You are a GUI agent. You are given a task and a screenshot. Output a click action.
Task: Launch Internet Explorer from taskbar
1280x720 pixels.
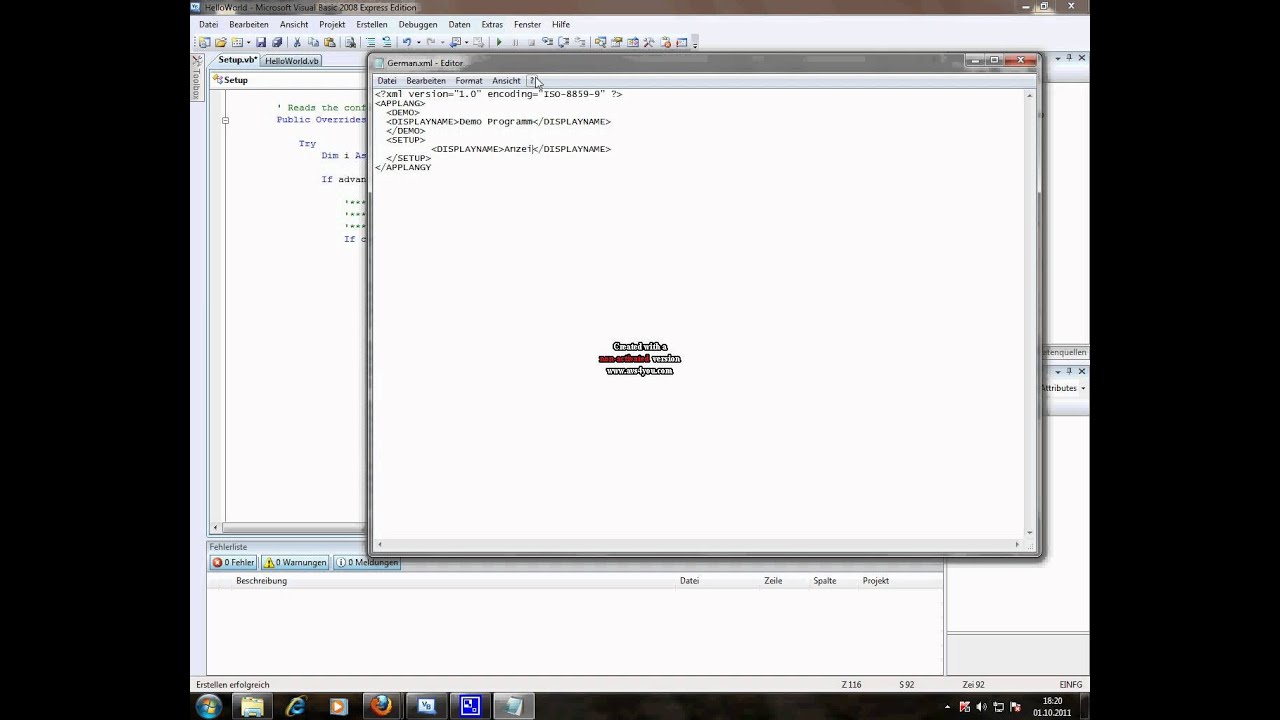click(x=295, y=707)
